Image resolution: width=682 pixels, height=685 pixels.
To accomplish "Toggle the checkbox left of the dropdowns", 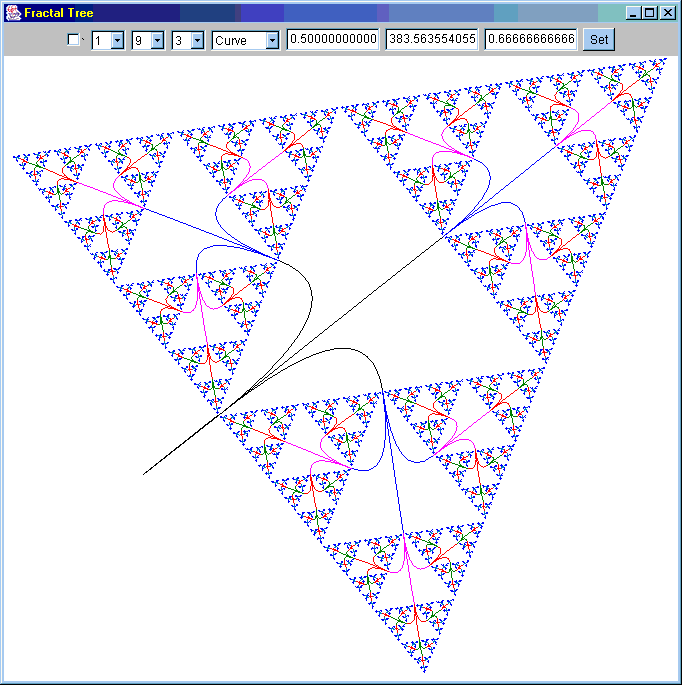I will point(73,40).
